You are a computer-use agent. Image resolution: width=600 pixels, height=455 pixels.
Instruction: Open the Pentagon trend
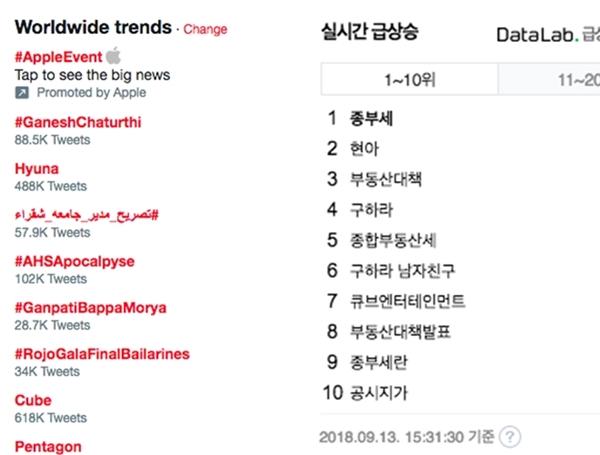48,446
